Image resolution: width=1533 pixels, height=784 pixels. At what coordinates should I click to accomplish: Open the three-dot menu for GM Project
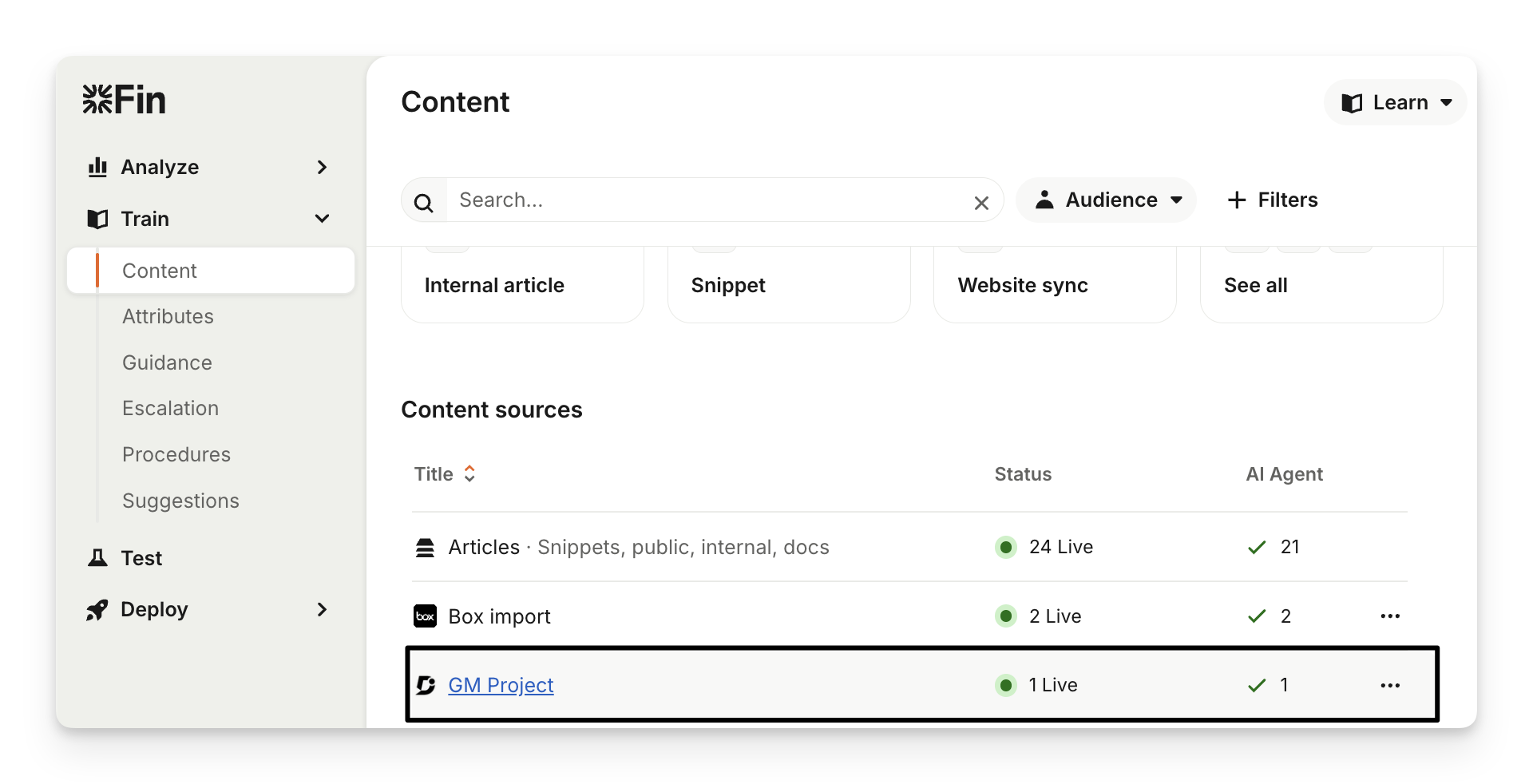[1389, 686]
